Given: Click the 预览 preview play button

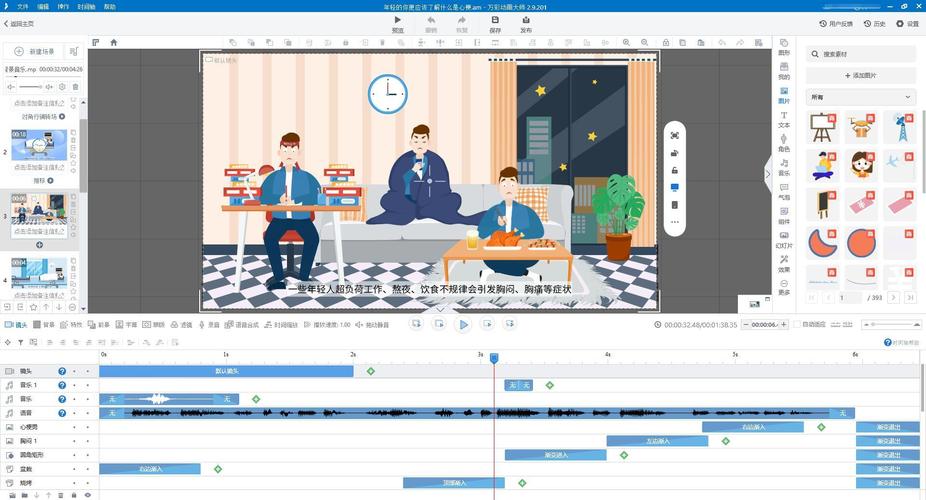Looking at the screenshot, I should coord(397,24).
